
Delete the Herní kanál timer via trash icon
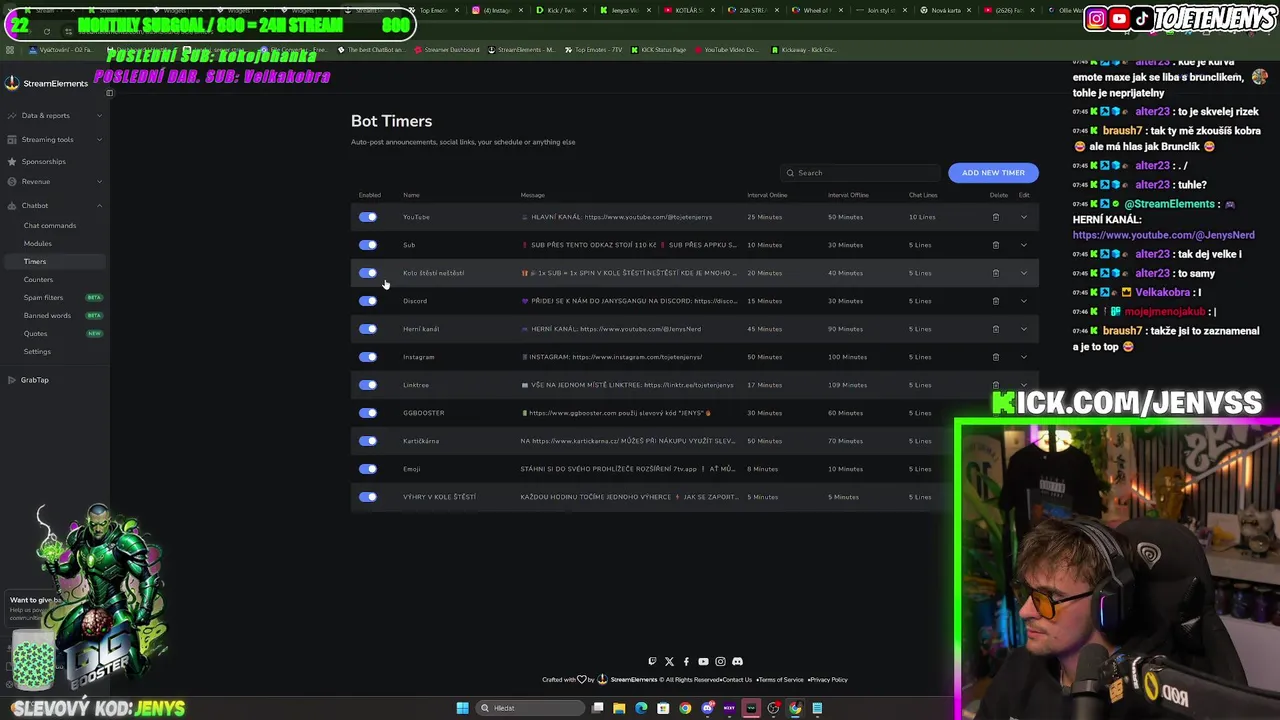tap(995, 329)
